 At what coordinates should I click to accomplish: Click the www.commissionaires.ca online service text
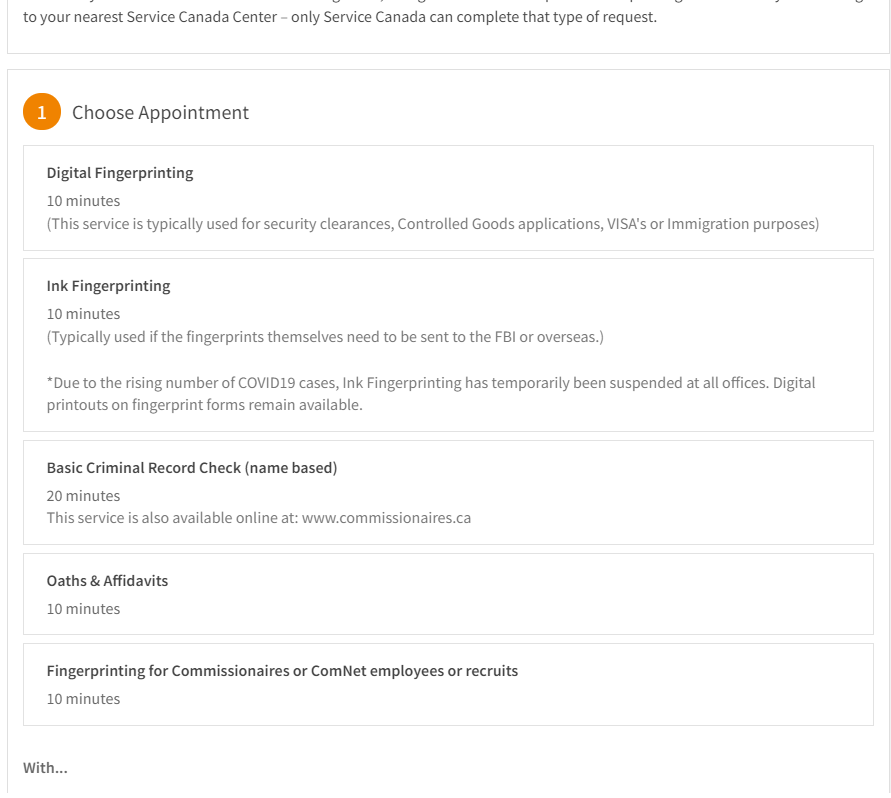point(386,518)
